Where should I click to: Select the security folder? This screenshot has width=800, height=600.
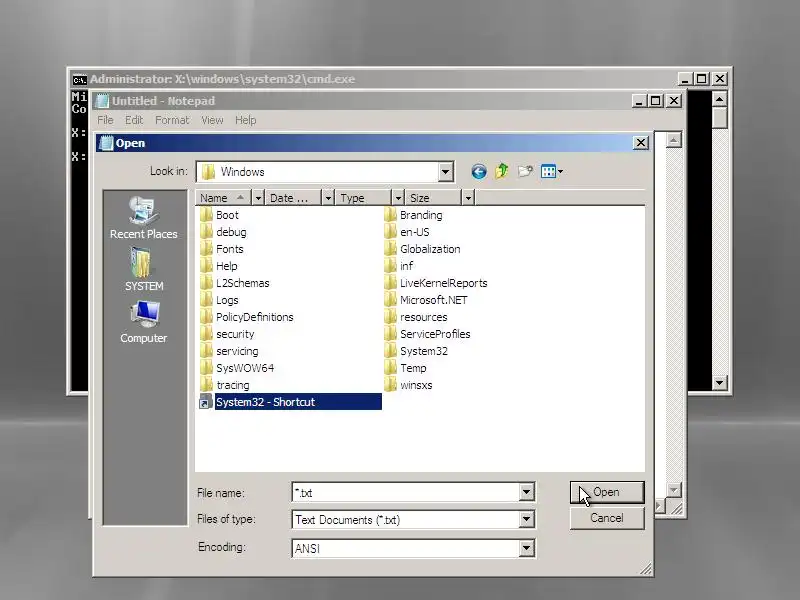[228, 334]
